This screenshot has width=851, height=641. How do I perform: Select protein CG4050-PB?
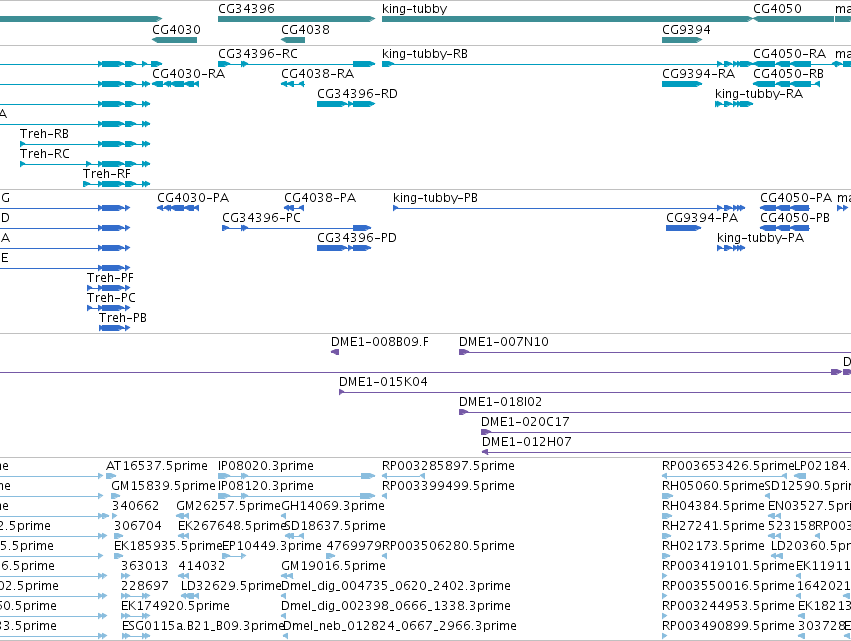[785, 228]
